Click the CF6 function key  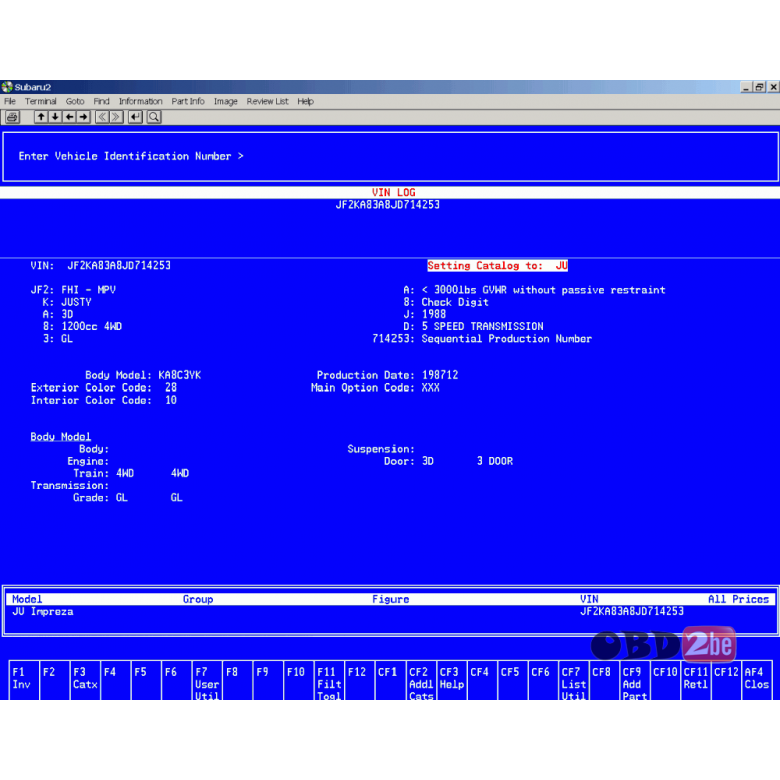pyautogui.click(x=543, y=680)
